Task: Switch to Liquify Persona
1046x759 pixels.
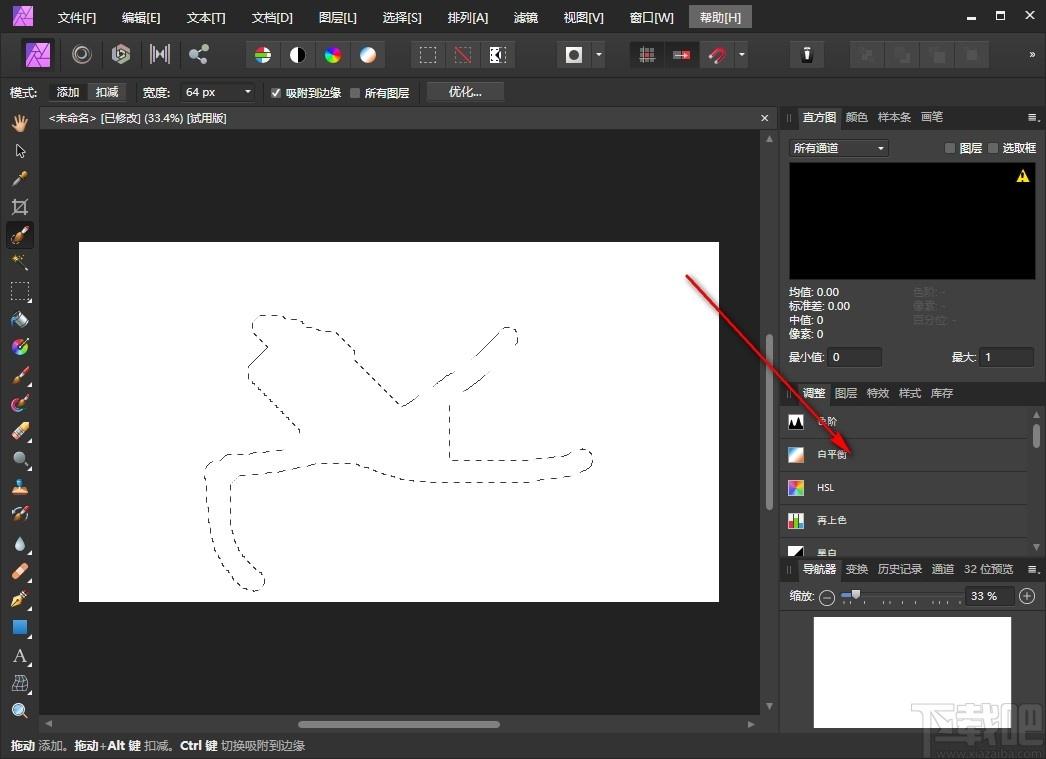Action: pyautogui.click(x=82, y=54)
